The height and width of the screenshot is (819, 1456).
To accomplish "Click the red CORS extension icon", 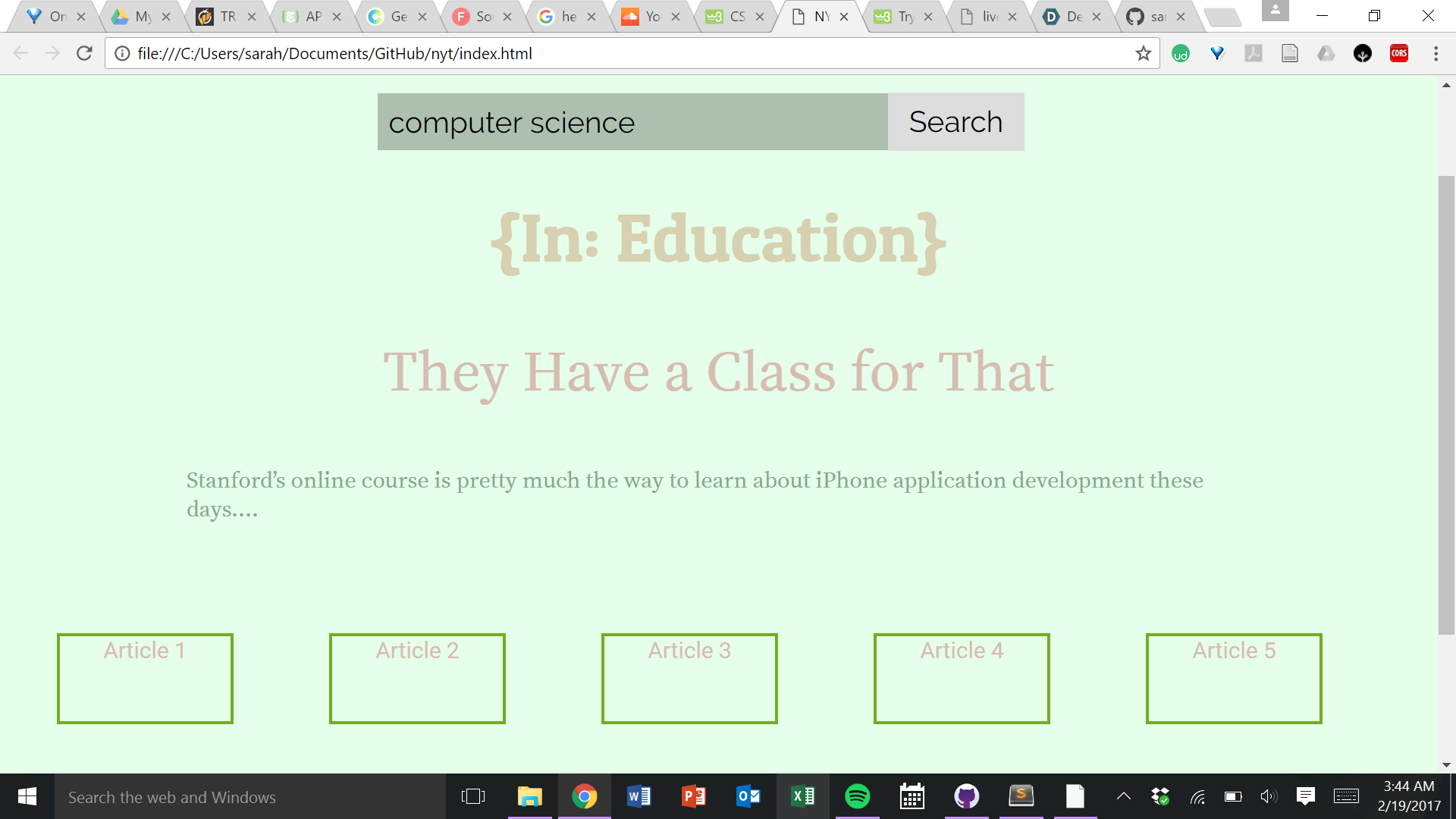I will (x=1398, y=53).
